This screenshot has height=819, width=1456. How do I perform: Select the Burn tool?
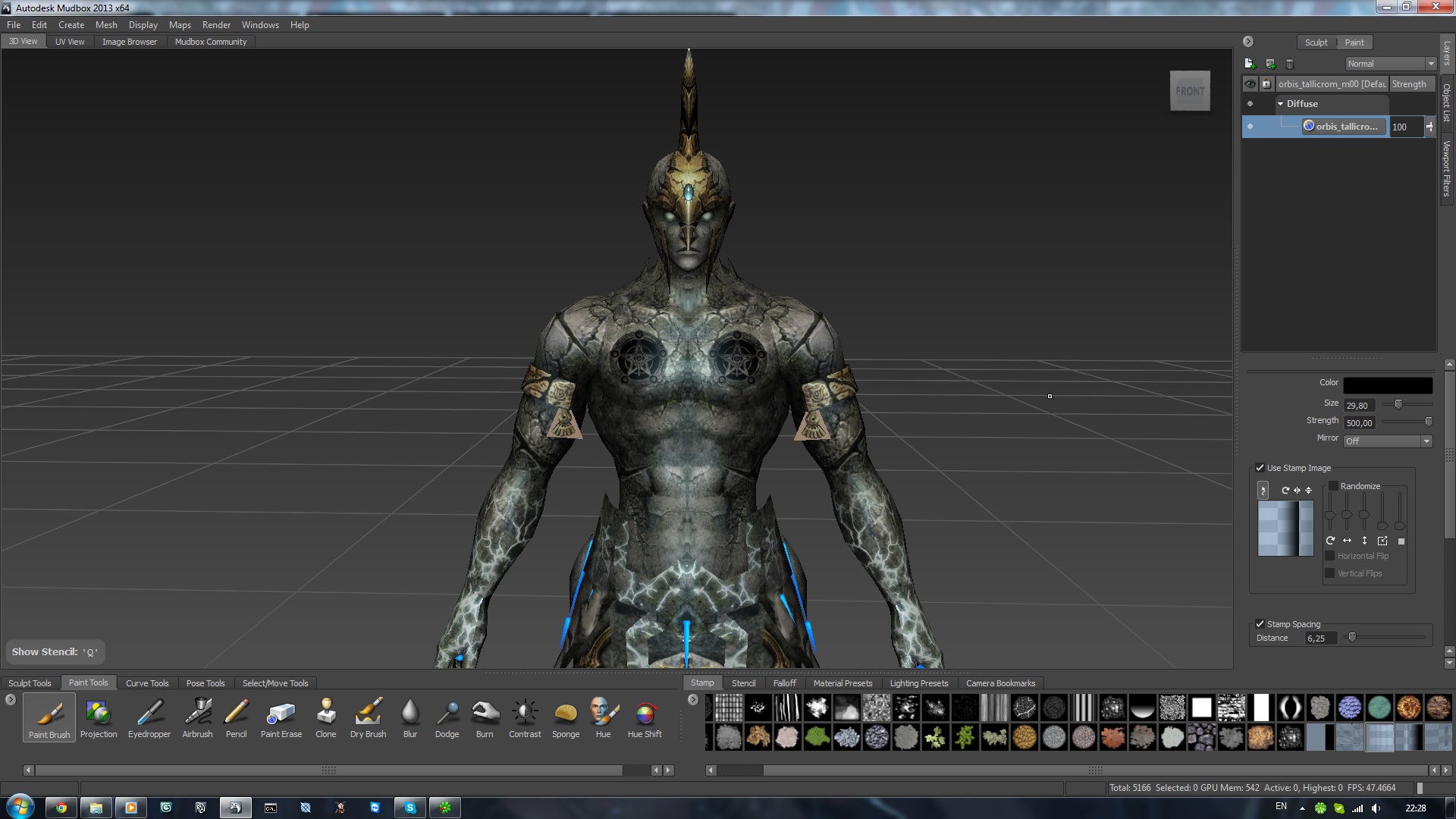(485, 717)
